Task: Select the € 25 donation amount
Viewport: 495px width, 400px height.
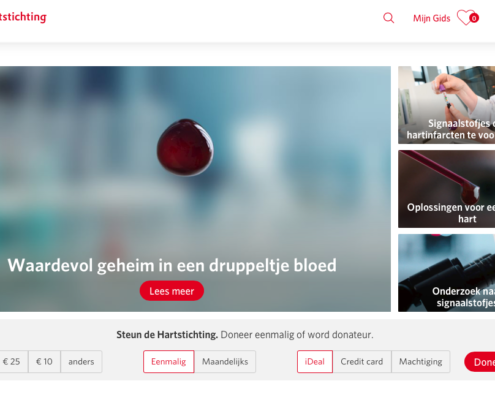Action: point(13,362)
